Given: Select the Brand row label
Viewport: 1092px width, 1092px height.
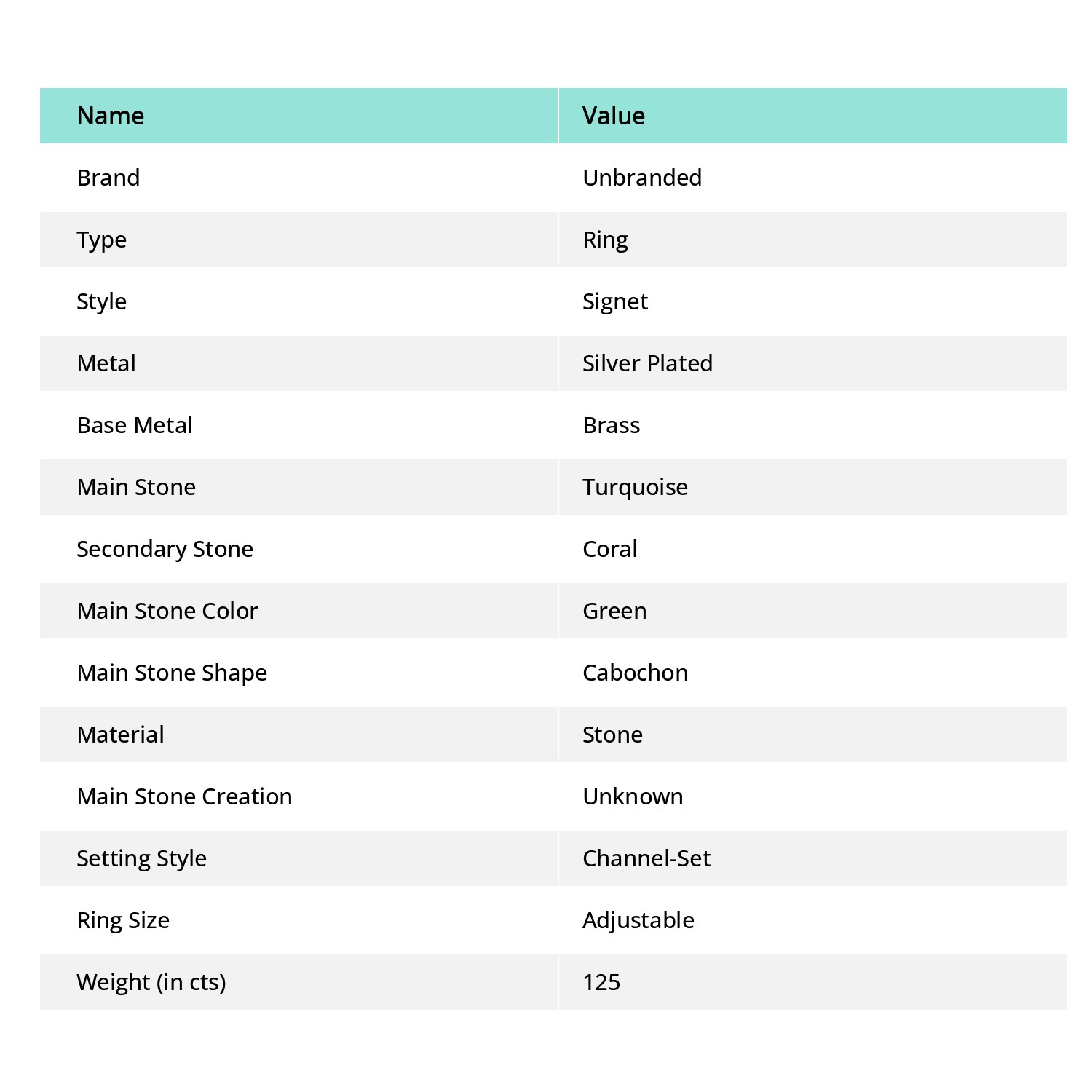Looking at the screenshot, I should (108, 178).
